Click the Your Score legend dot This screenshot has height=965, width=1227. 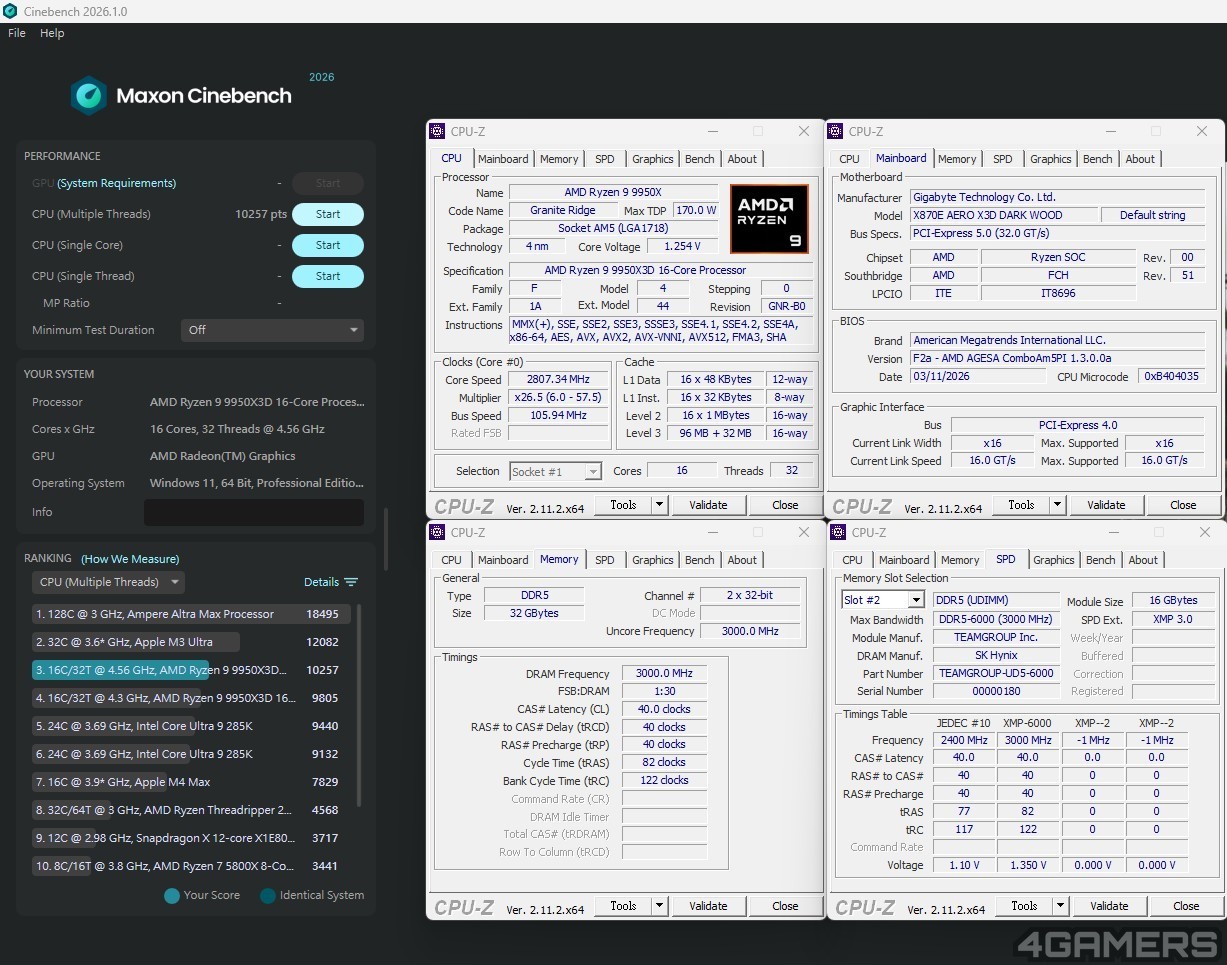[x=172, y=896]
